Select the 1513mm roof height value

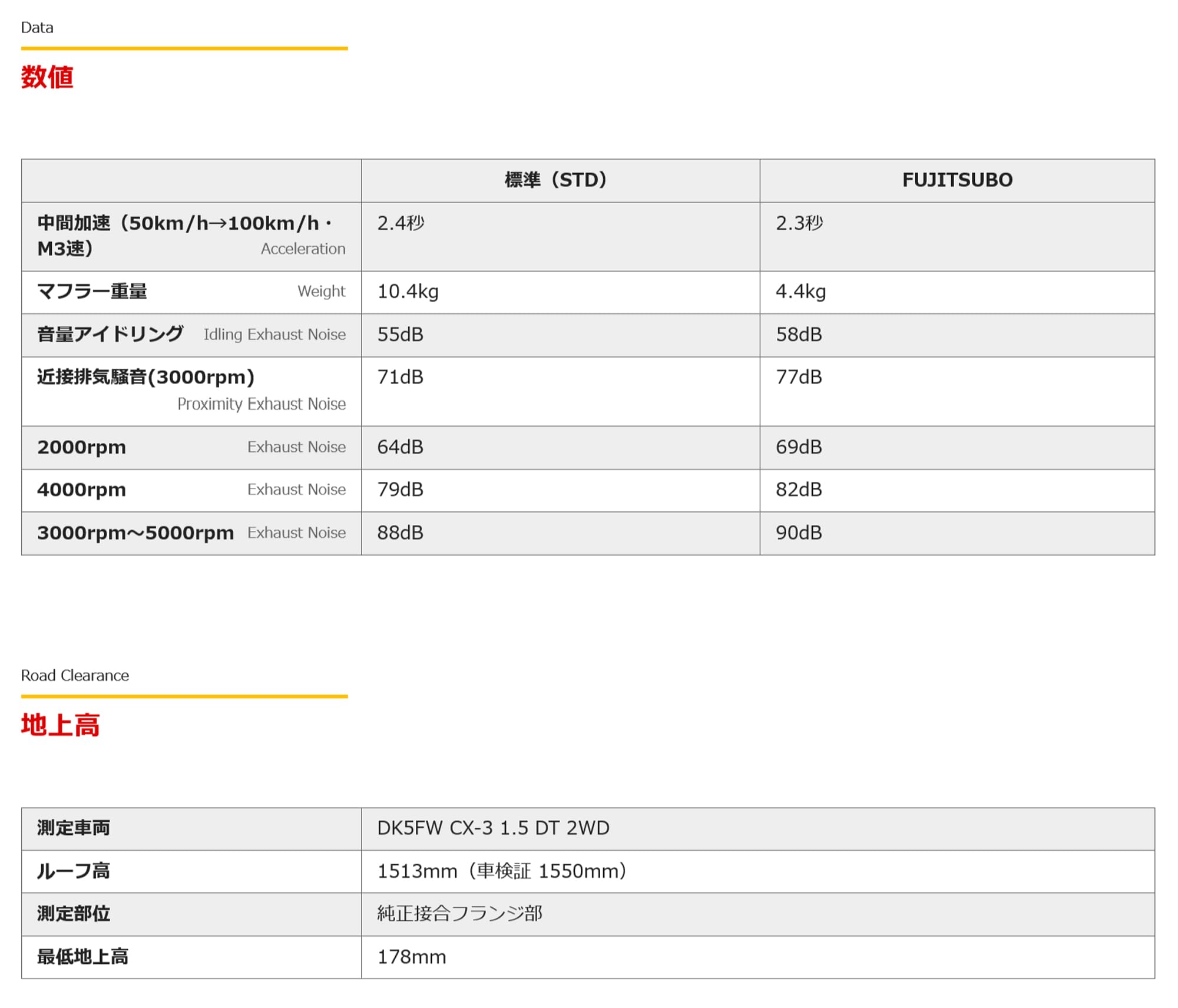click(502, 871)
